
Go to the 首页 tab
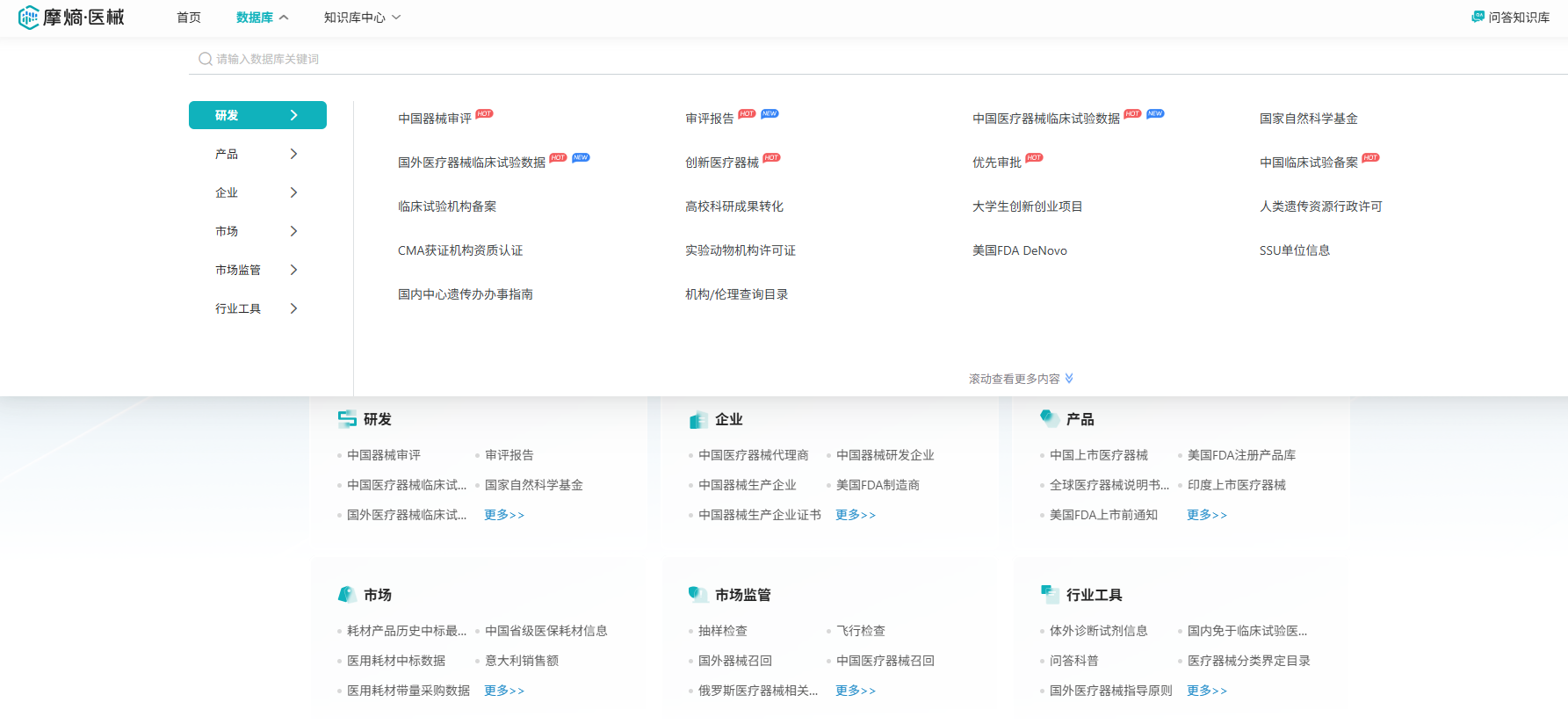click(189, 18)
